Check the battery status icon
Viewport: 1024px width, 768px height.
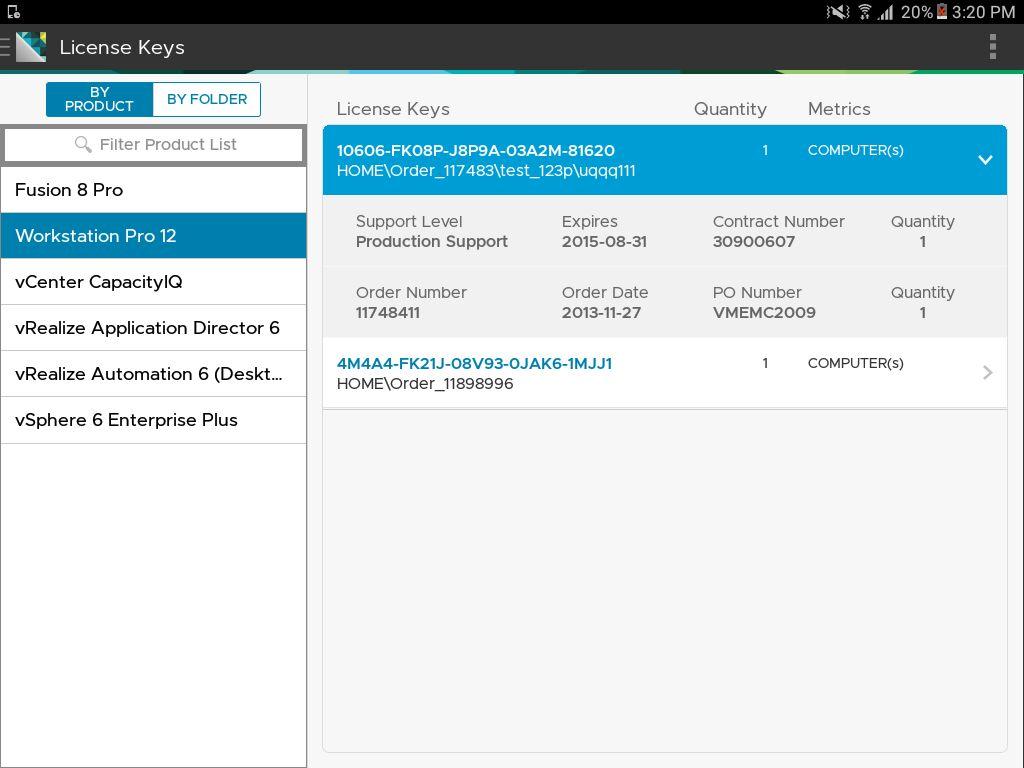942,12
